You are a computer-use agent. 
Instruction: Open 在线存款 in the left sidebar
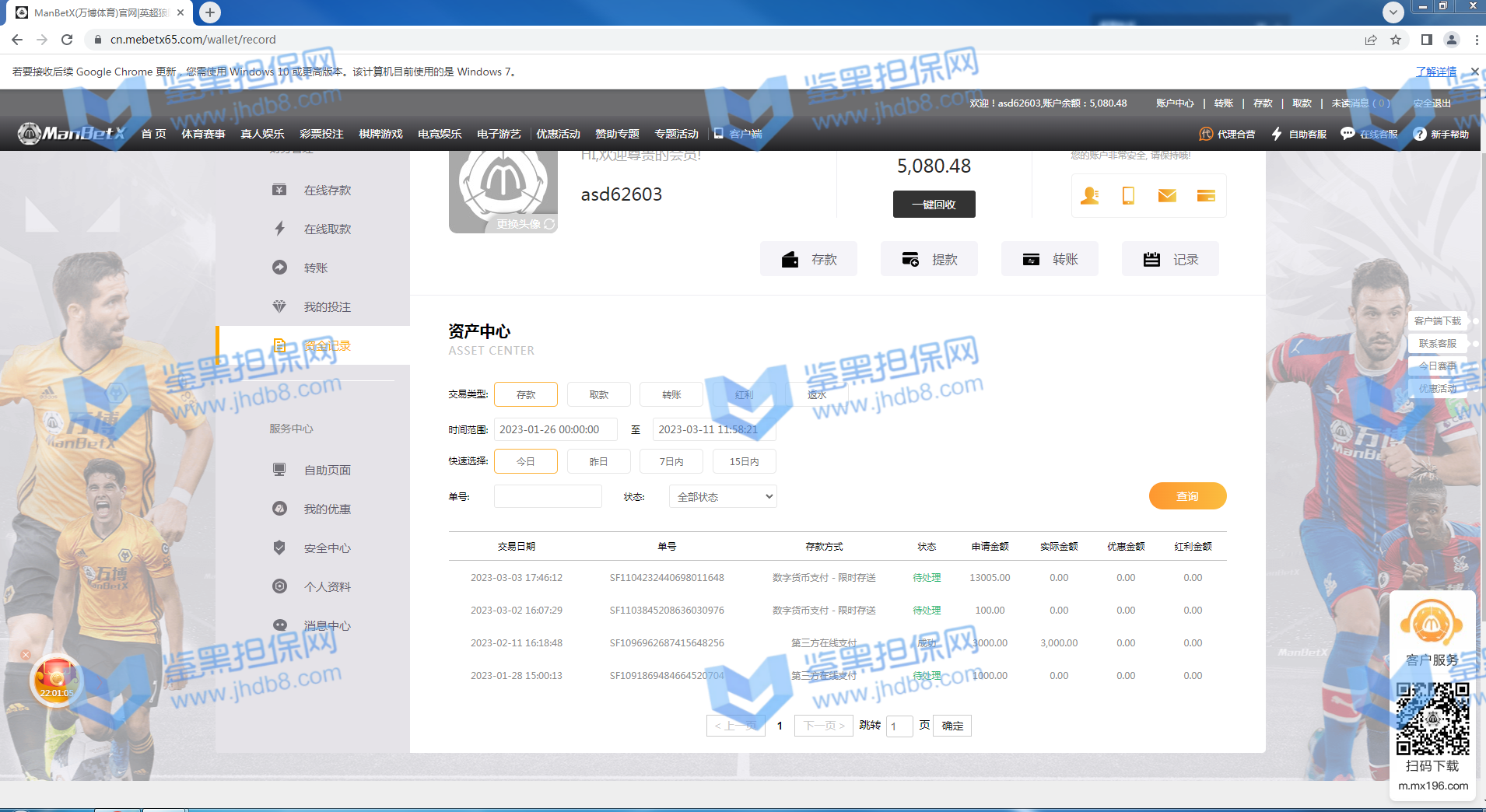point(327,191)
